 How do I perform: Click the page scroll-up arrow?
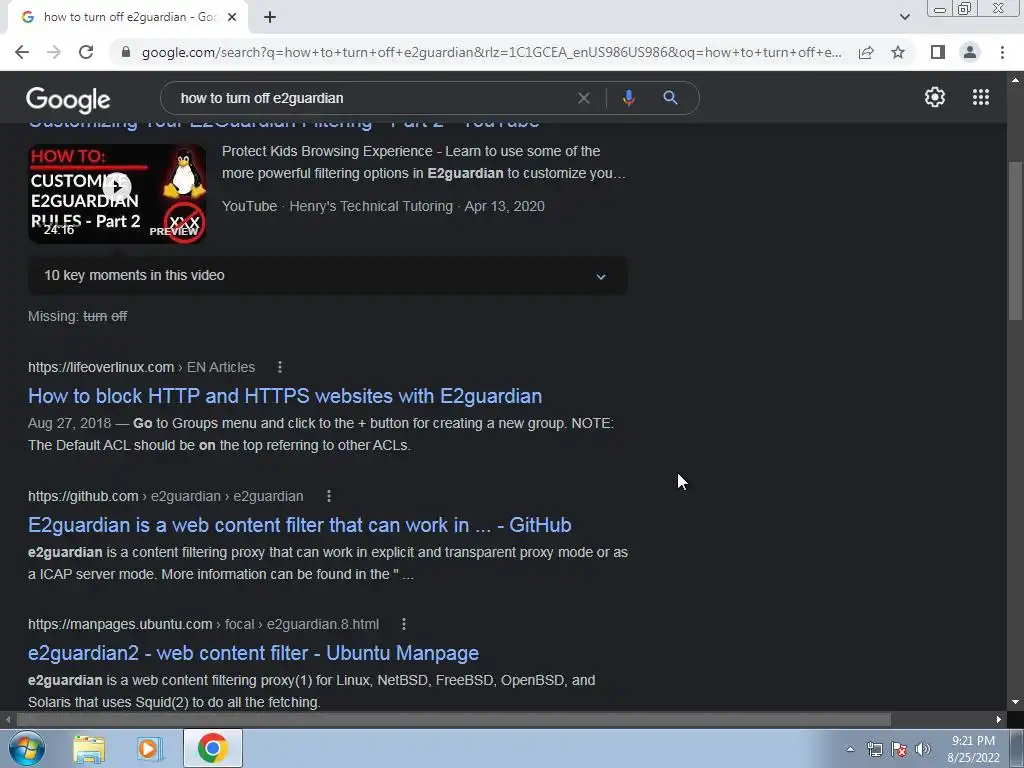(1015, 80)
